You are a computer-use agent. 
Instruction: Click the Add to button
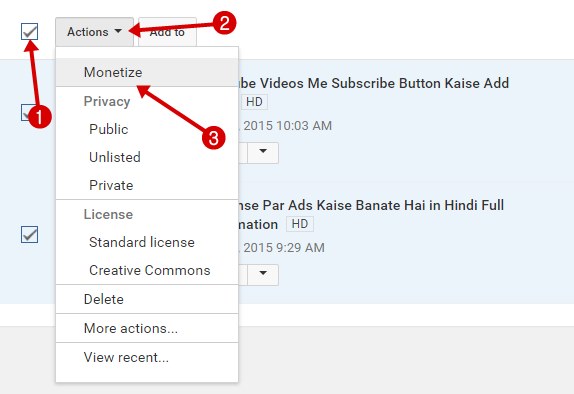(167, 32)
